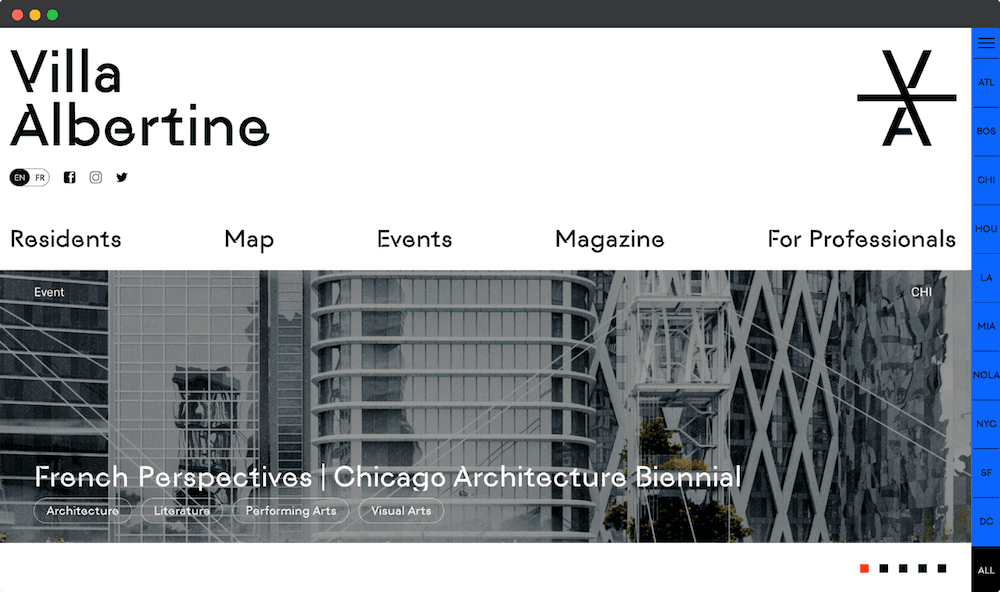Screen dimensions: 1000x592
Task: Close the browser window with red button
Action: pos(17,15)
